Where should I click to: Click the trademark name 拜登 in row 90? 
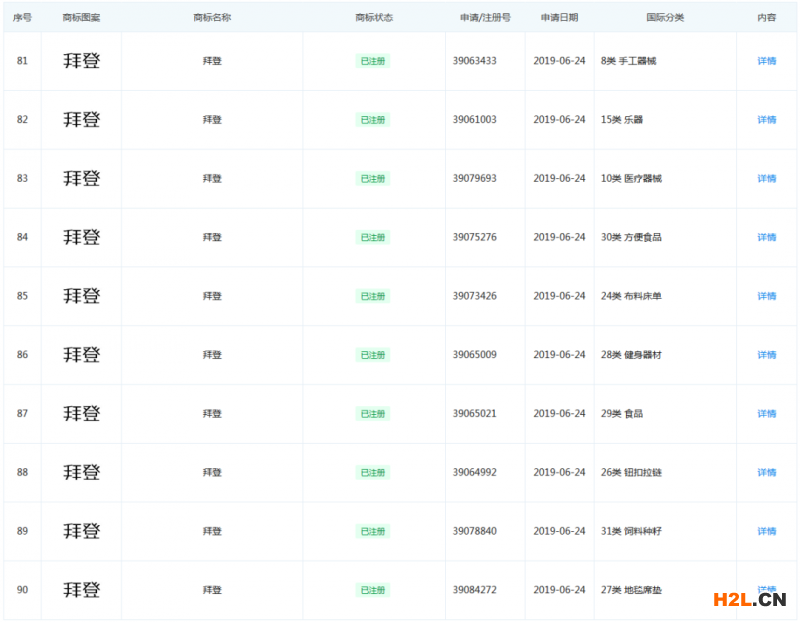pyautogui.click(x=212, y=590)
